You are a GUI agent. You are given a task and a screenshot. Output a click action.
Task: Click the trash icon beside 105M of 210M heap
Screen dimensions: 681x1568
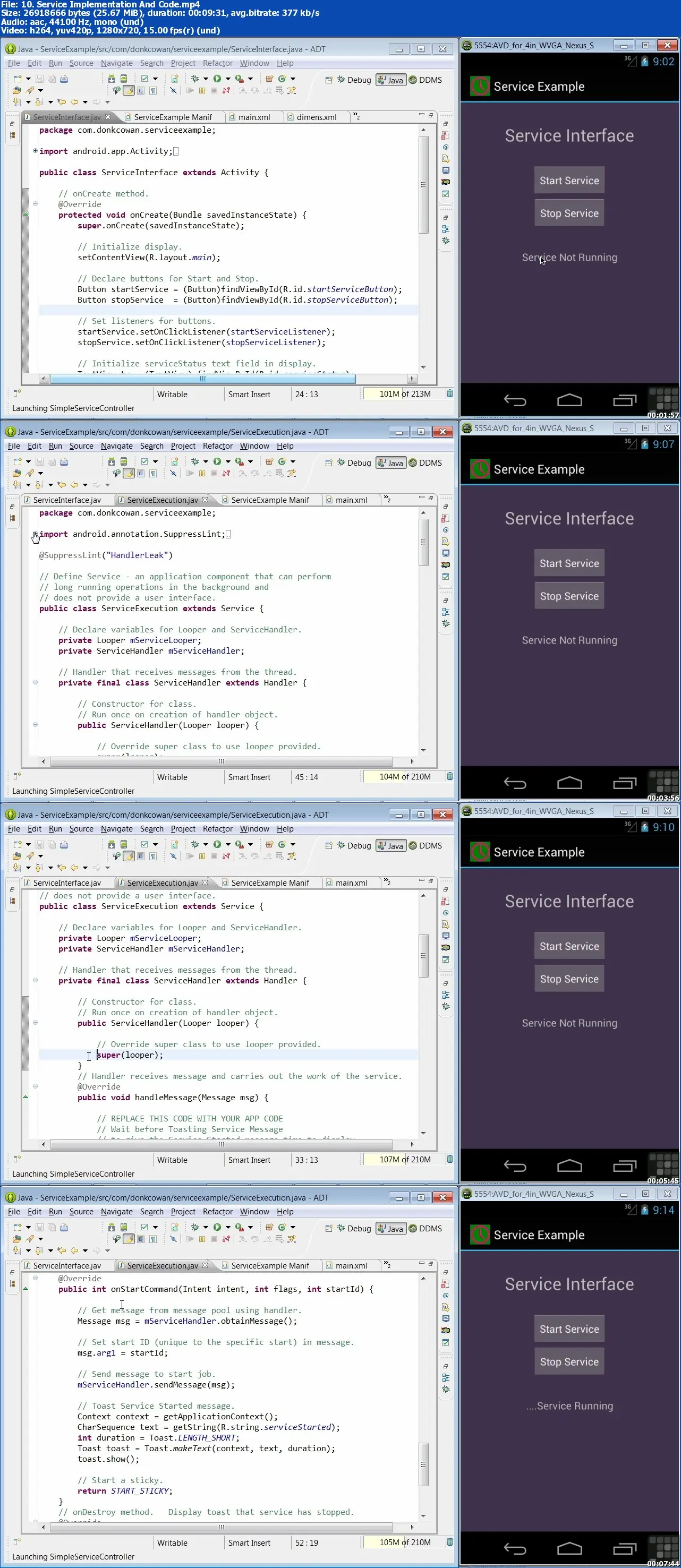[449, 1542]
